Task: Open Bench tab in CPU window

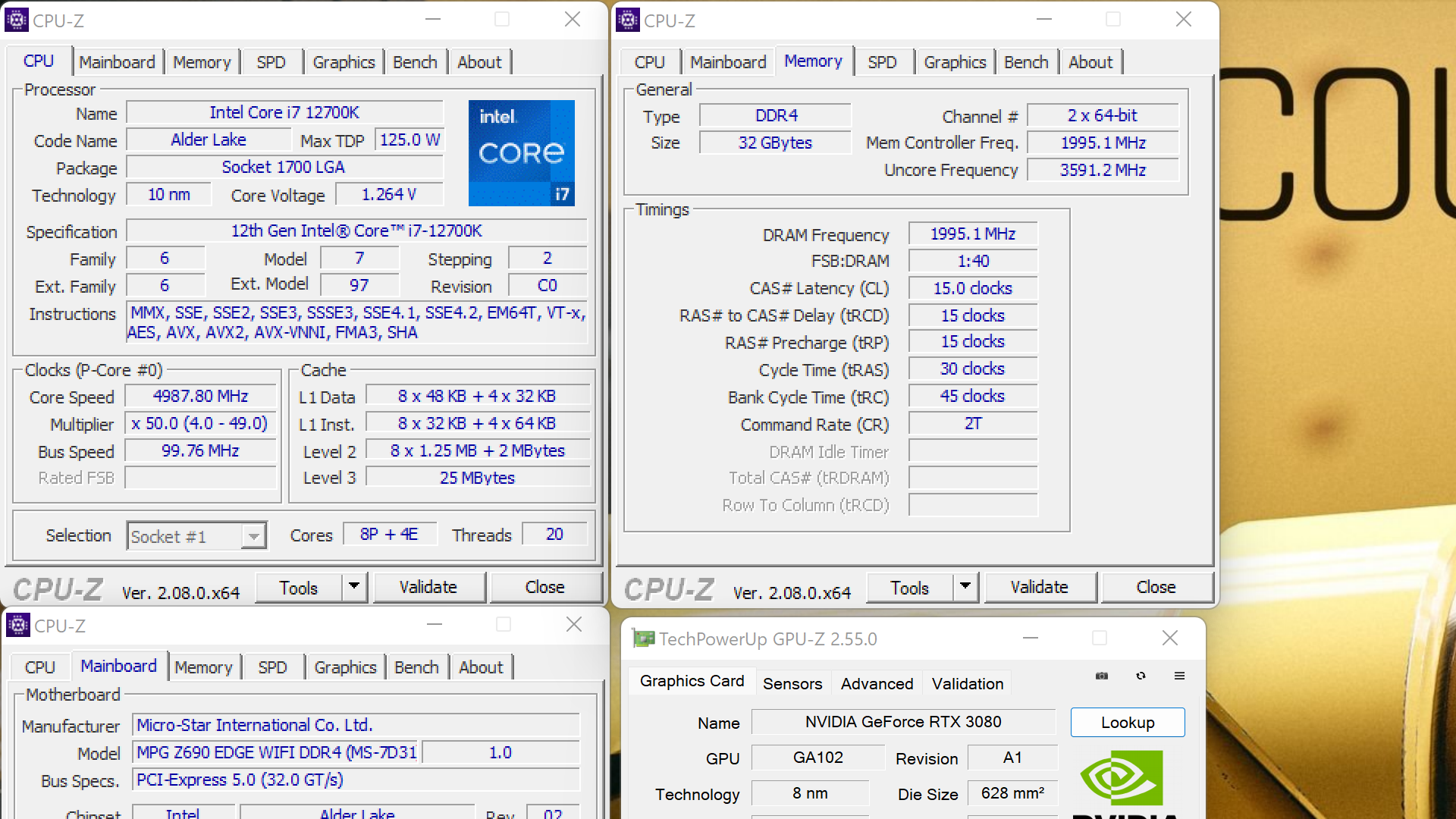Action: click(415, 62)
